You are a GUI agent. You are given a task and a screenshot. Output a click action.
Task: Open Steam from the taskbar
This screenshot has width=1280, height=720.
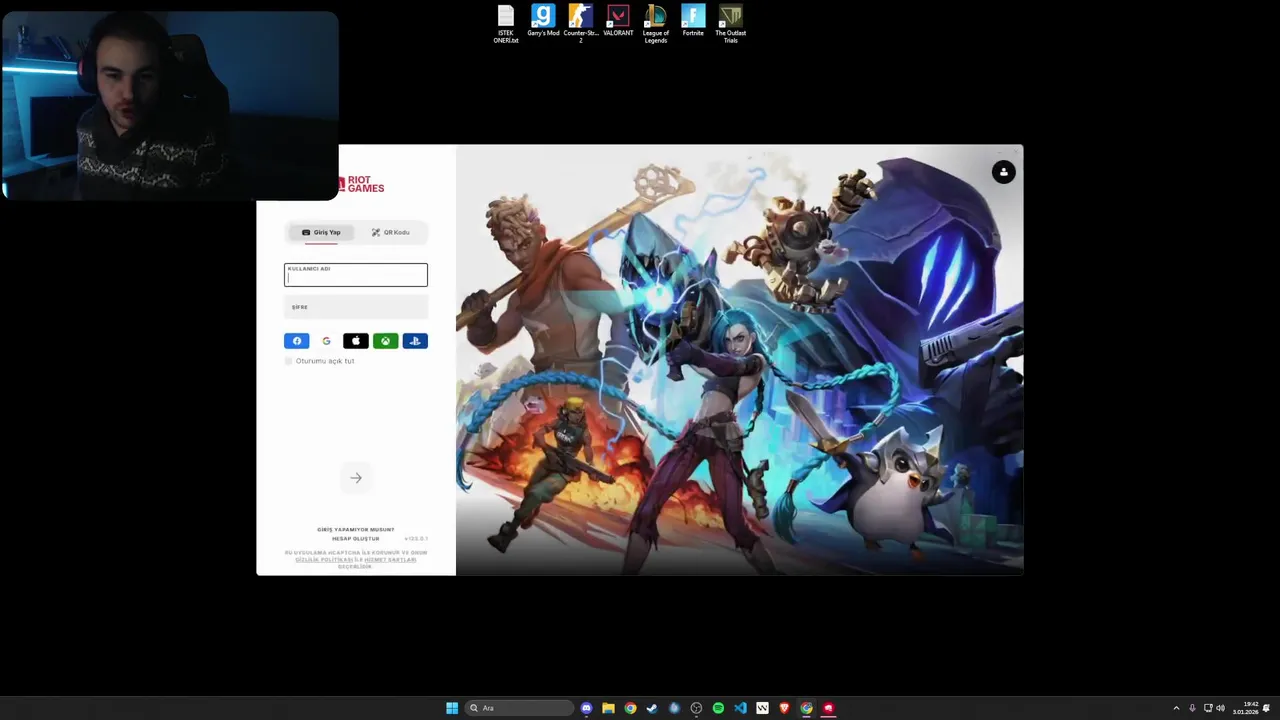[652, 708]
